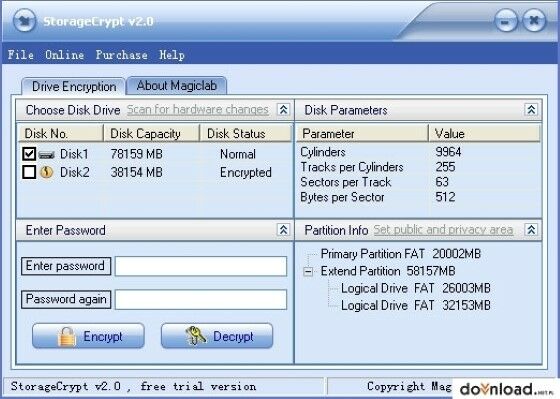The width and height of the screenshot is (560, 399).
Task: Click the Encrypted disk status cell
Action: pyautogui.click(x=246, y=172)
